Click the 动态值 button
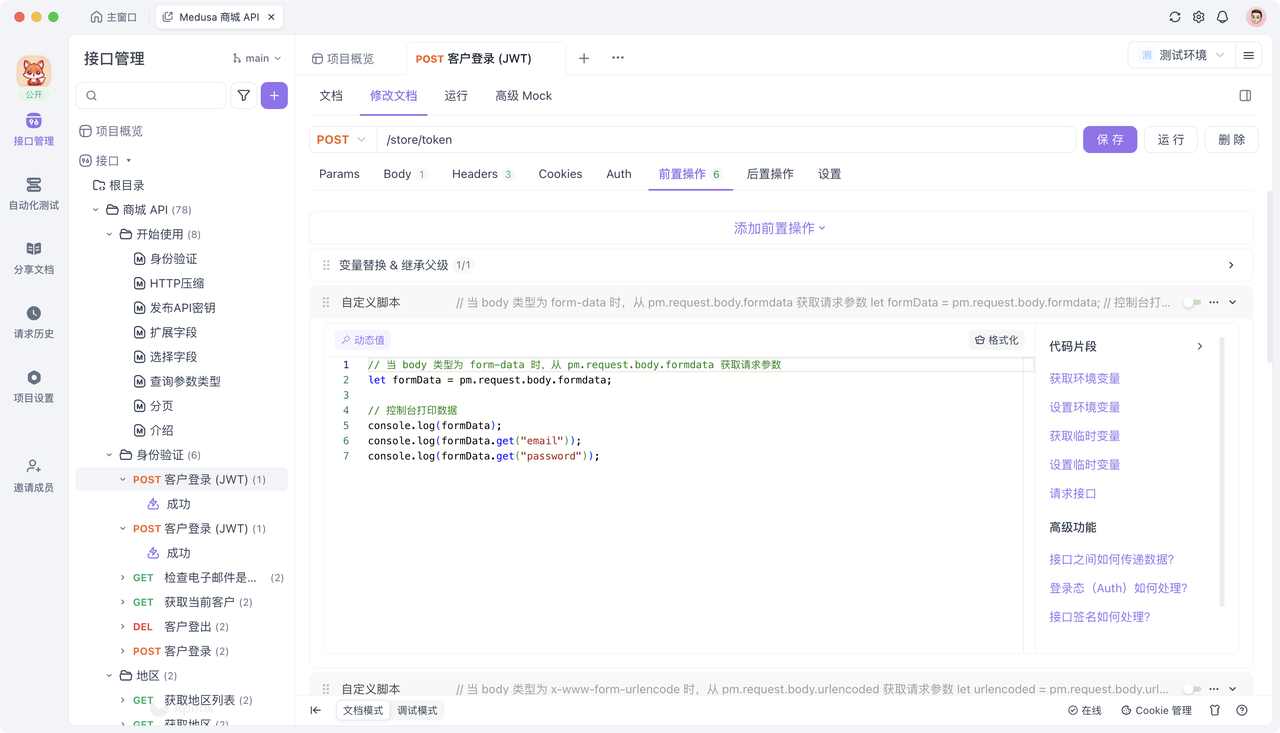This screenshot has width=1280, height=733. 363,340
